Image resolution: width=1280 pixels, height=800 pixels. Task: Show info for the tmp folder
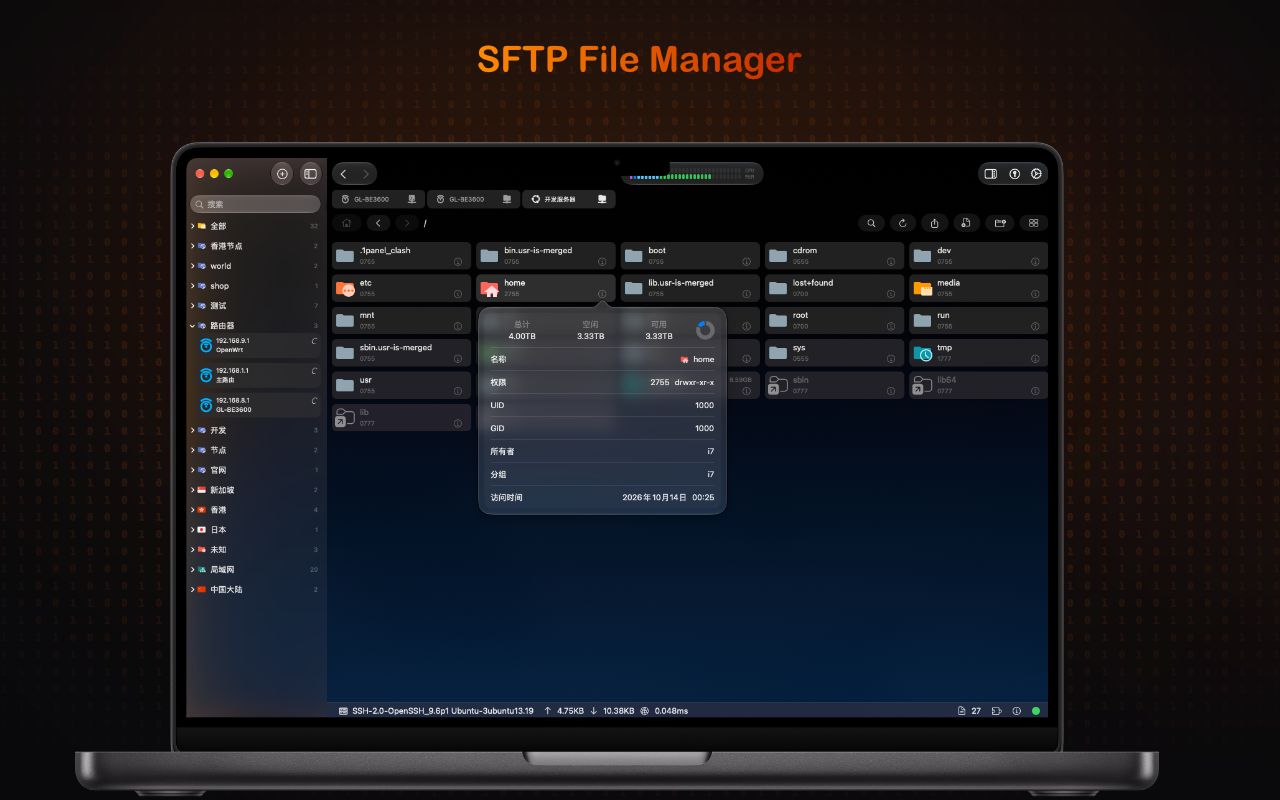click(1035, 358)
